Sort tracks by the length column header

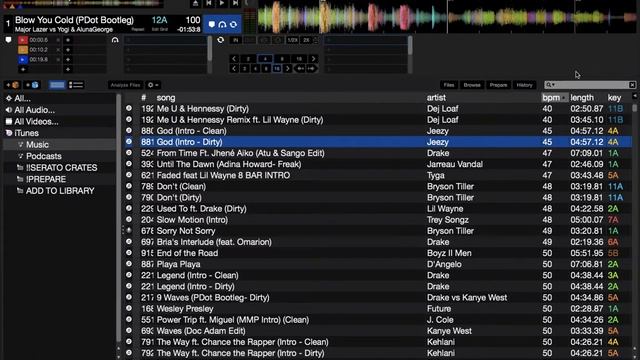coord(582,98)
